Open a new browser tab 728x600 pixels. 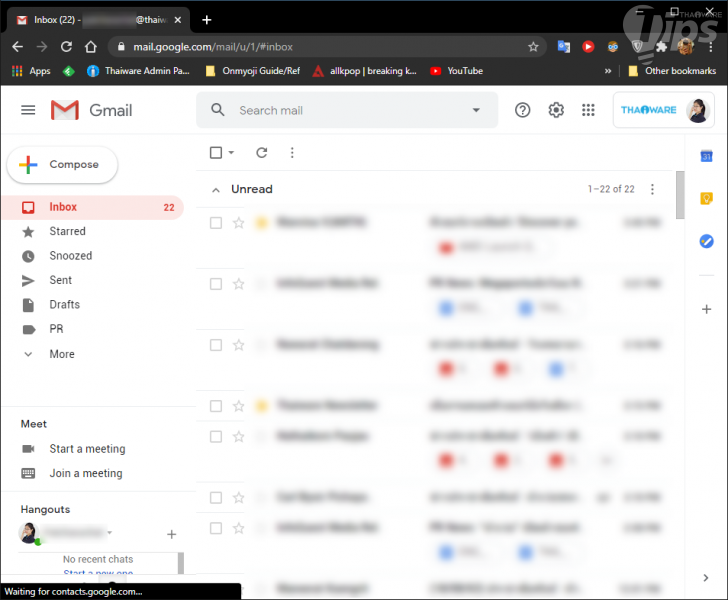pyautogui.click(x=207, y=20)
